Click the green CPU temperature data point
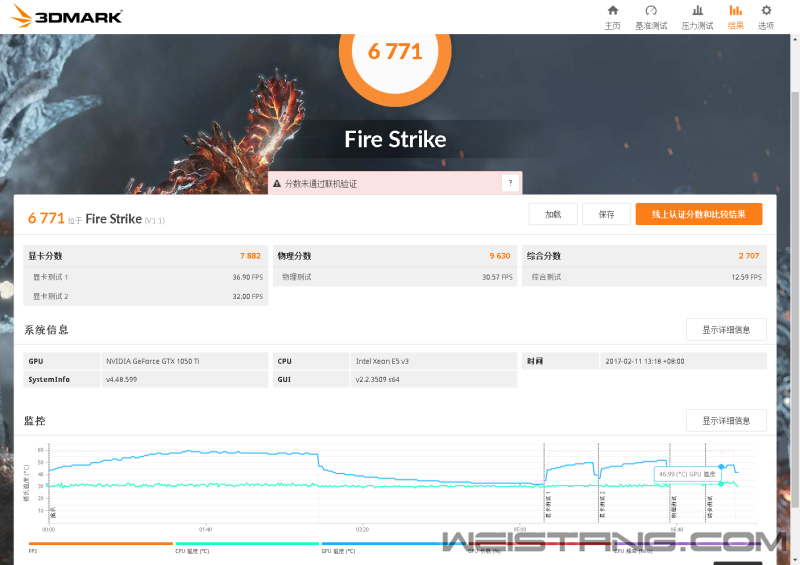 click(x=721, y=483)
